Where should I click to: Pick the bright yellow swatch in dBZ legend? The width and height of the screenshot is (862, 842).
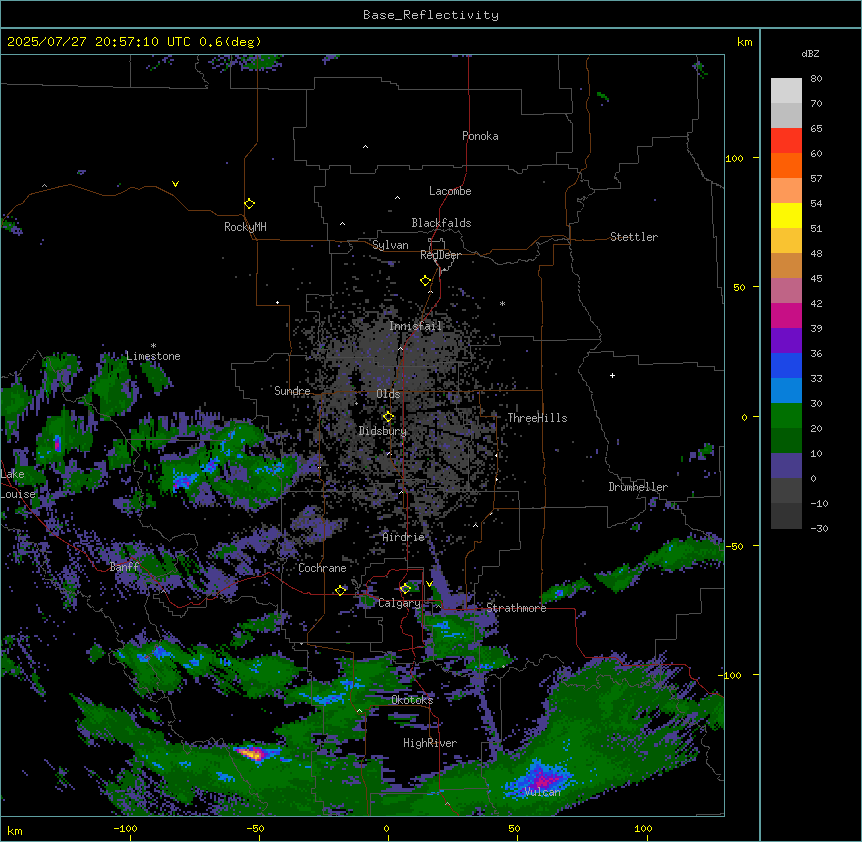(786, 215)
